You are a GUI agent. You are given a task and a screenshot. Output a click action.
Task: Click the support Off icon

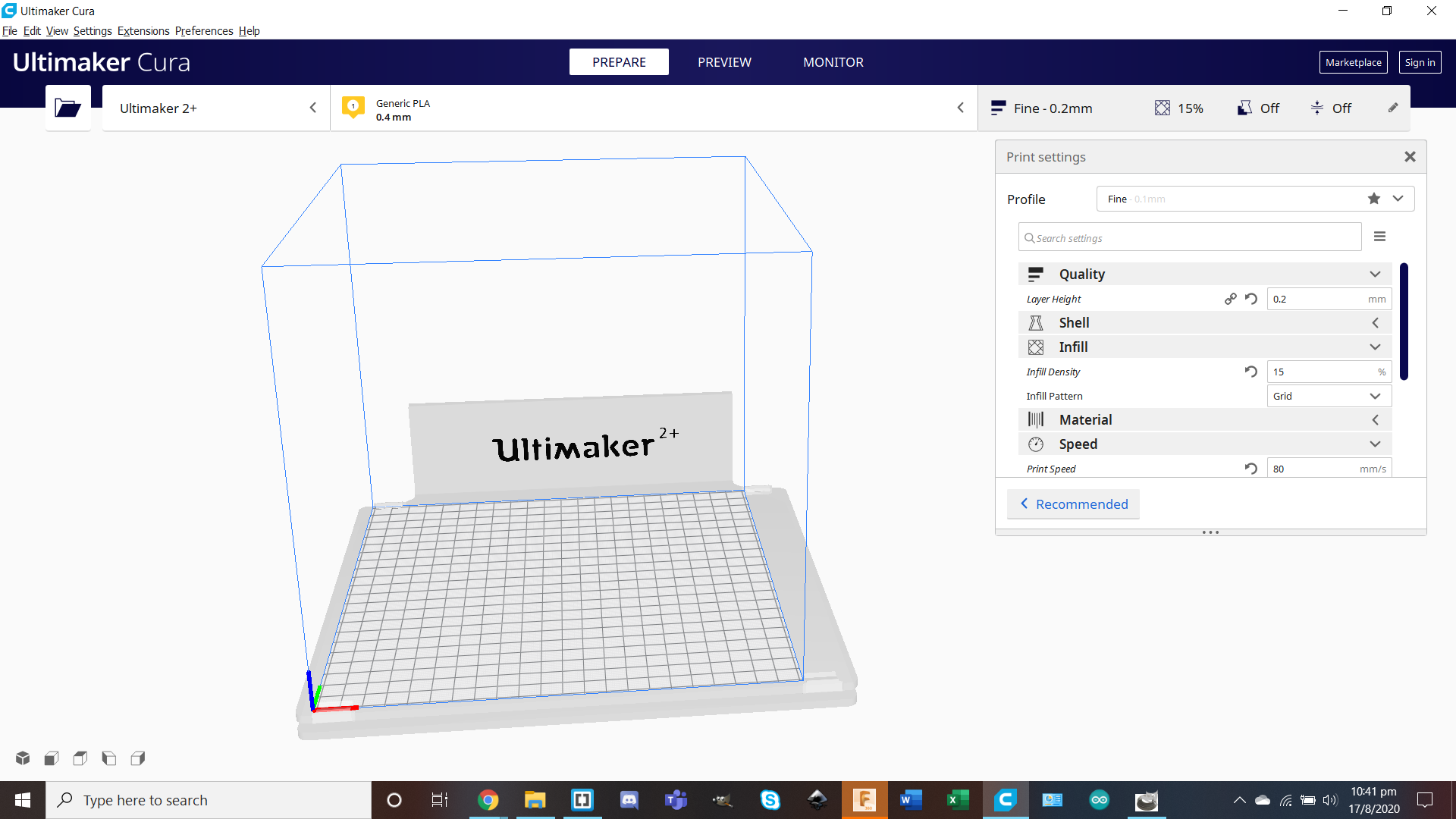pyautogui.click(x=1244, y=108)
